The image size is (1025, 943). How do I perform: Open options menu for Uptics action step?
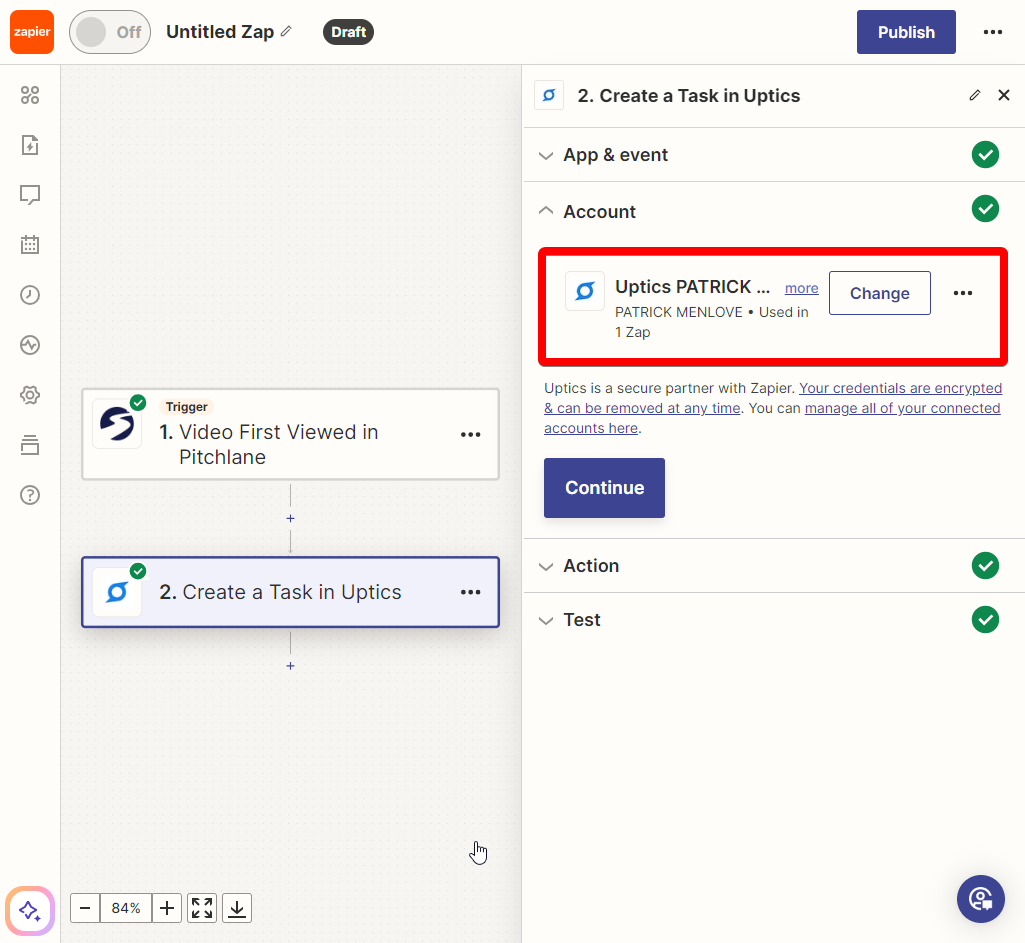pyautogui.click(x=470, y=592)
